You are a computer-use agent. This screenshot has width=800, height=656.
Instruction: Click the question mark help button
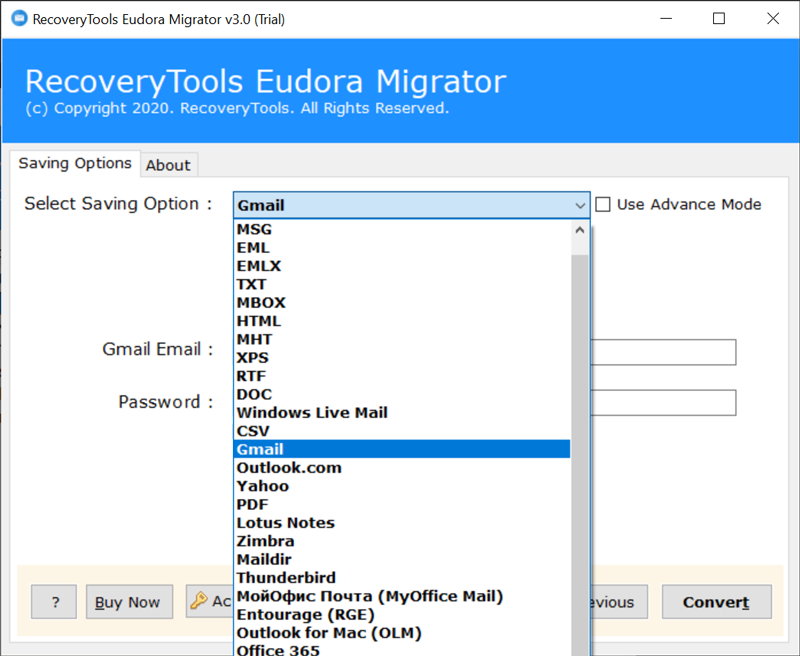pyautogui.click(x=54, y=602)
